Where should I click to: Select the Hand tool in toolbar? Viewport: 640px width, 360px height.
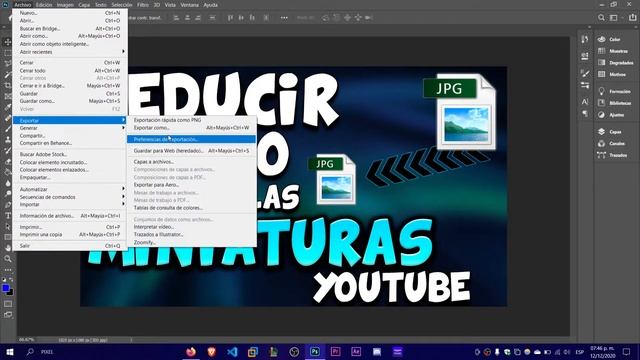(8, 248)
